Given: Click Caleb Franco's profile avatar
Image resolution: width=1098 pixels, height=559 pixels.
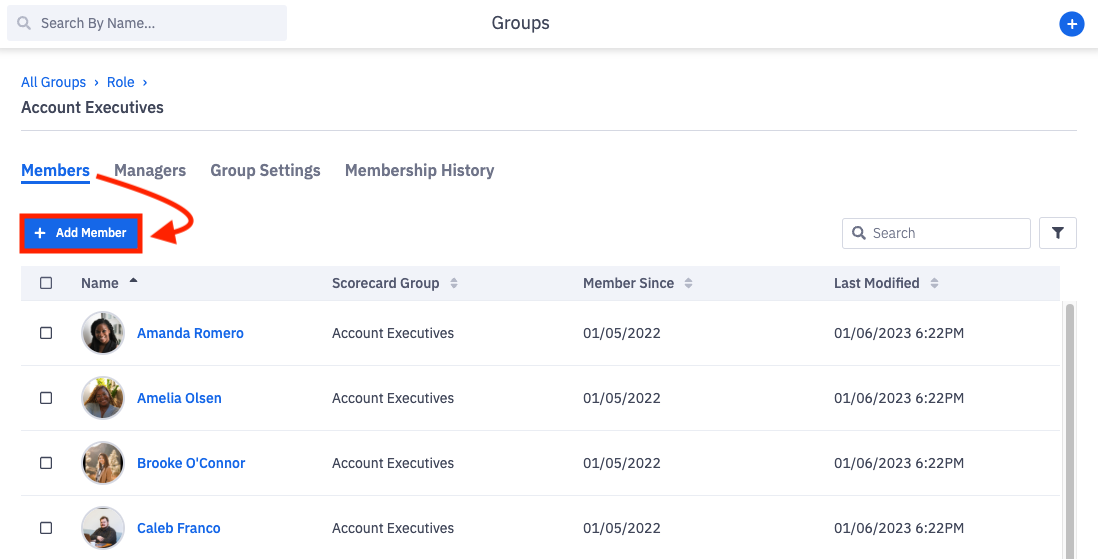Looking at the screenshot, I should pos(103,528).
